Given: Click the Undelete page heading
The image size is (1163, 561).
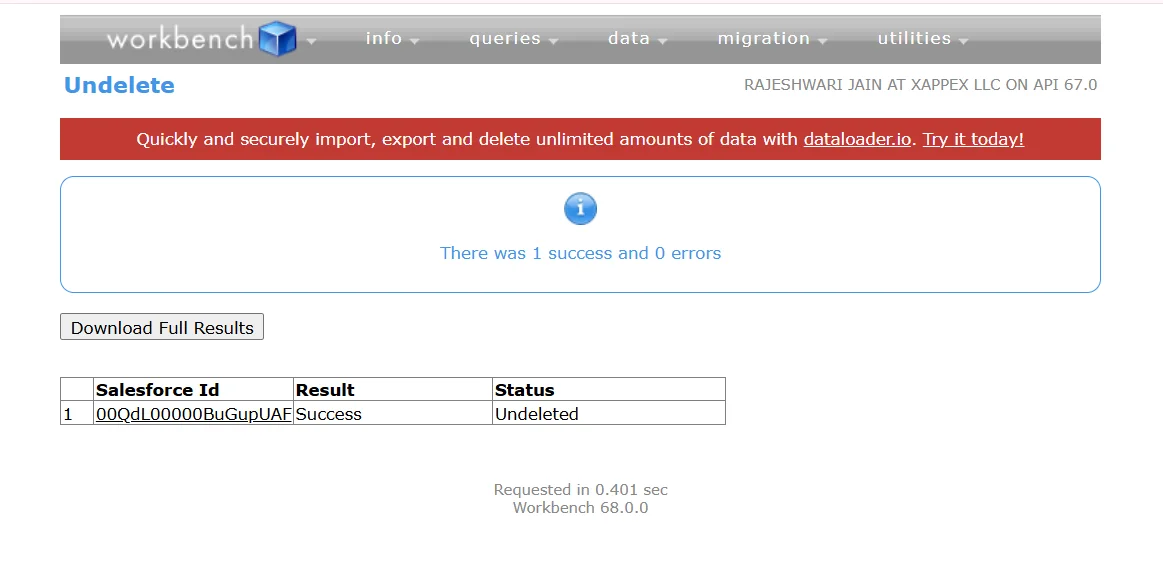Looking at the screenshot, I should click(x=119, y=85).
